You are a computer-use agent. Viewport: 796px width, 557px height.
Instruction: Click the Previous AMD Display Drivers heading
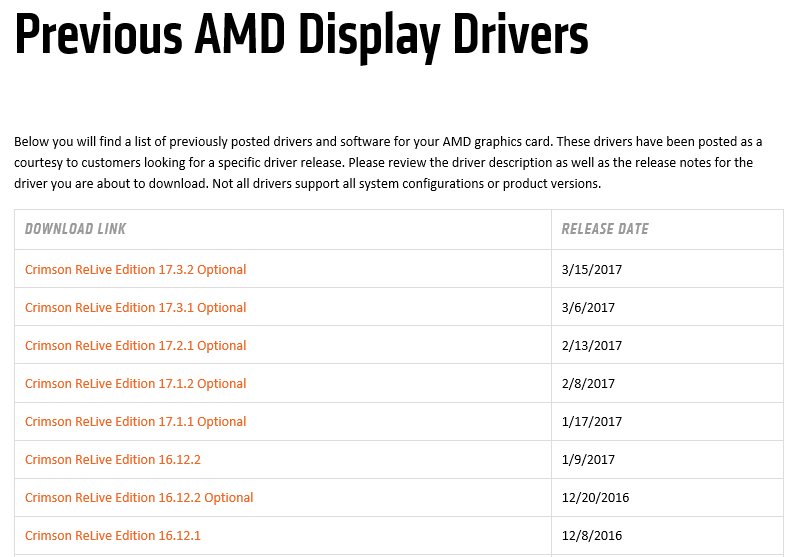click(x=302, y=37)
